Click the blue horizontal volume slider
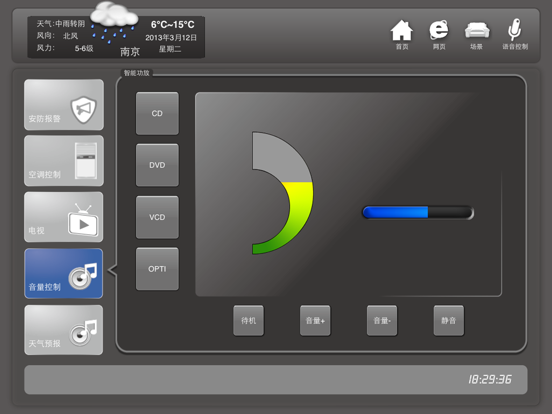The width and height of the screenshot is (552, 414). coord(418,213)
